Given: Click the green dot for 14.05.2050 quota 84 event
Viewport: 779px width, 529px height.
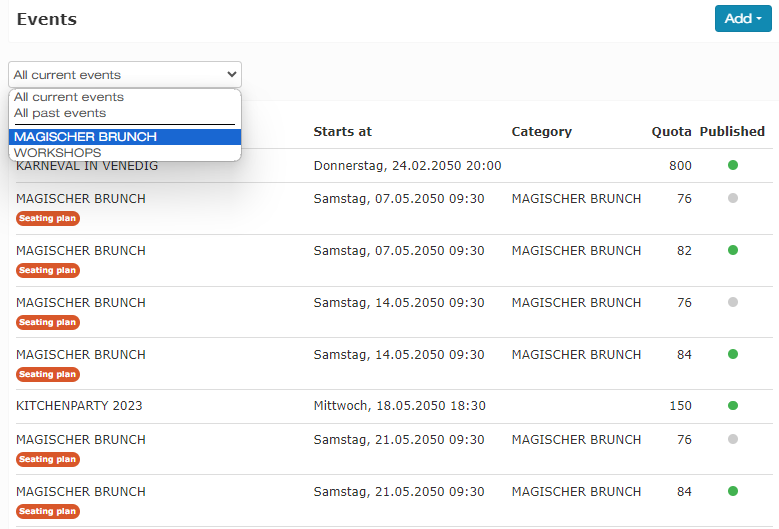Looking at the screenshot, I should coord(733,354).
